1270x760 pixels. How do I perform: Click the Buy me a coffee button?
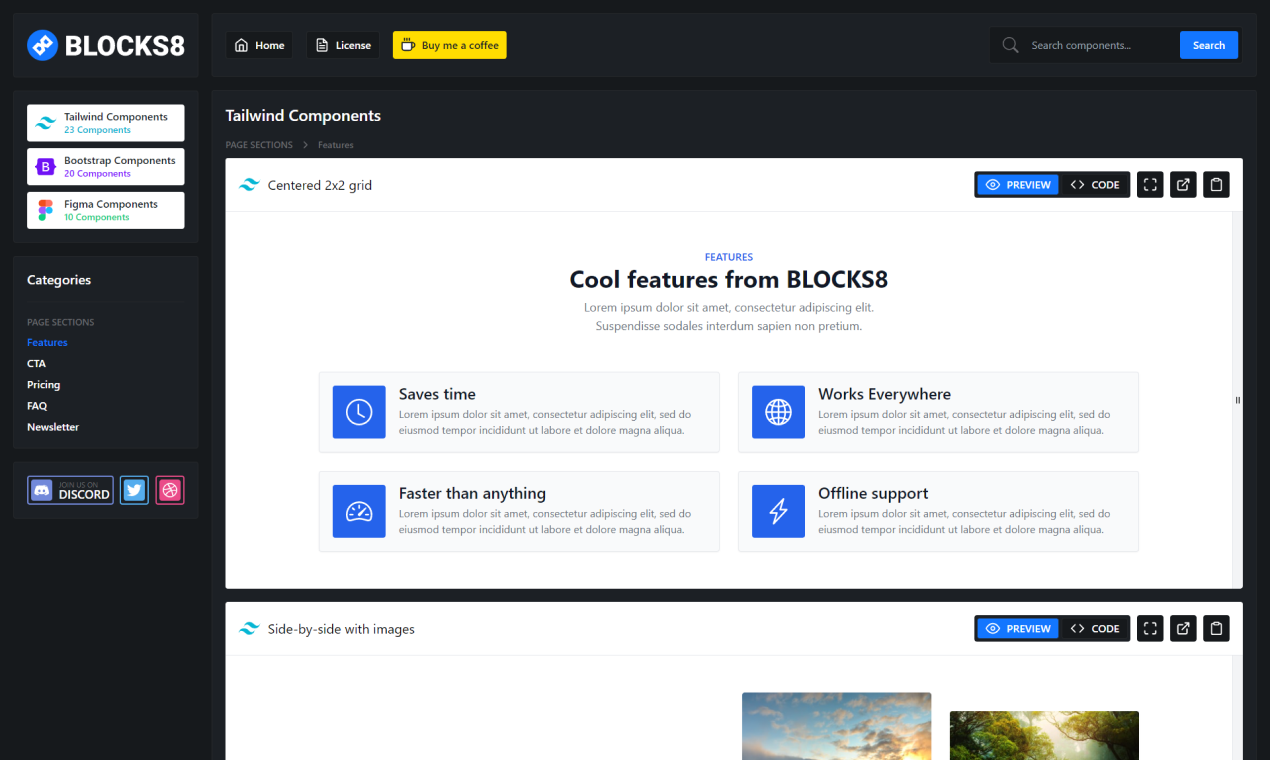point(449,44)
